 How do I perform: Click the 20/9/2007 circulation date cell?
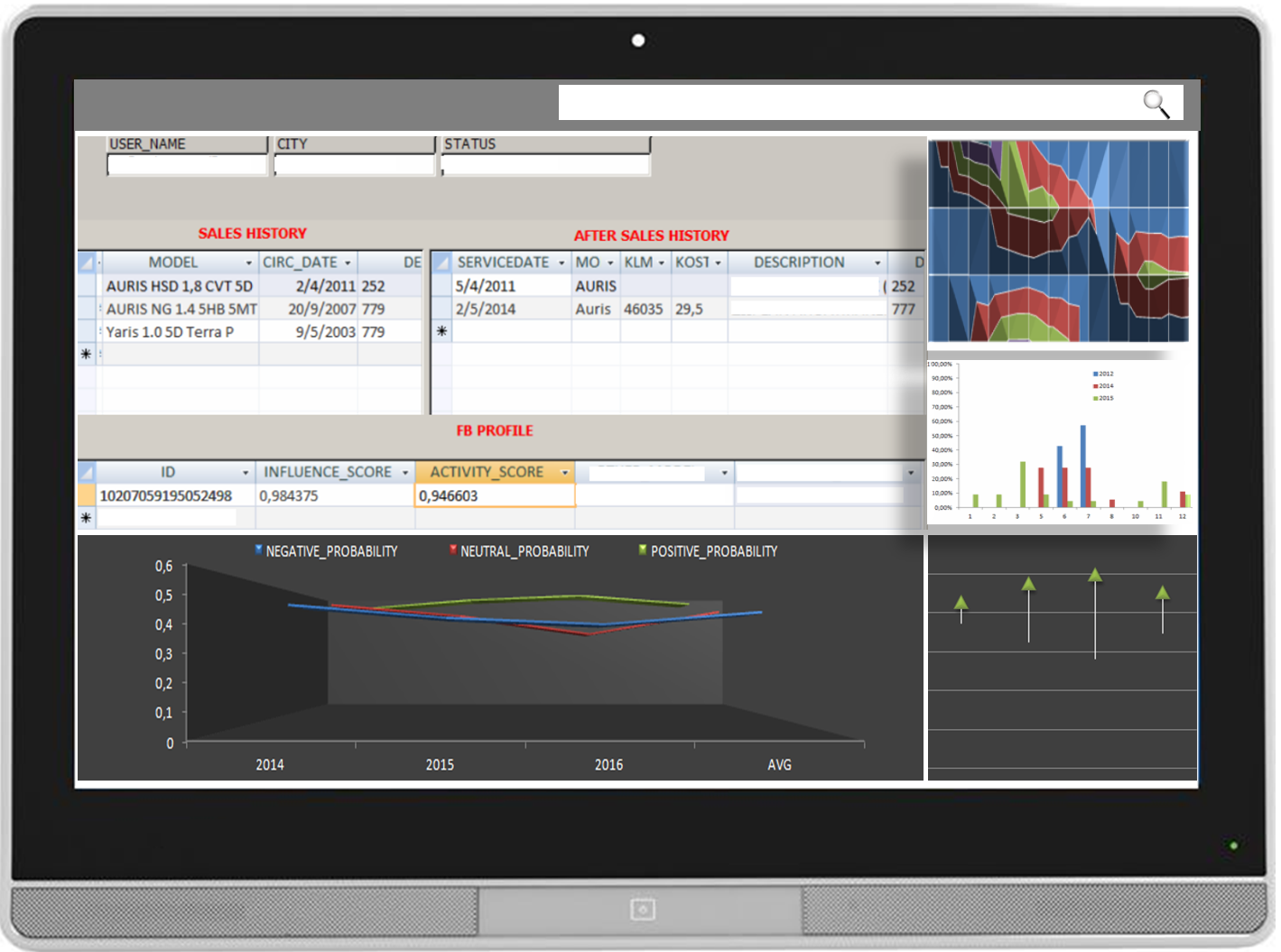click(x=309, y=309)
